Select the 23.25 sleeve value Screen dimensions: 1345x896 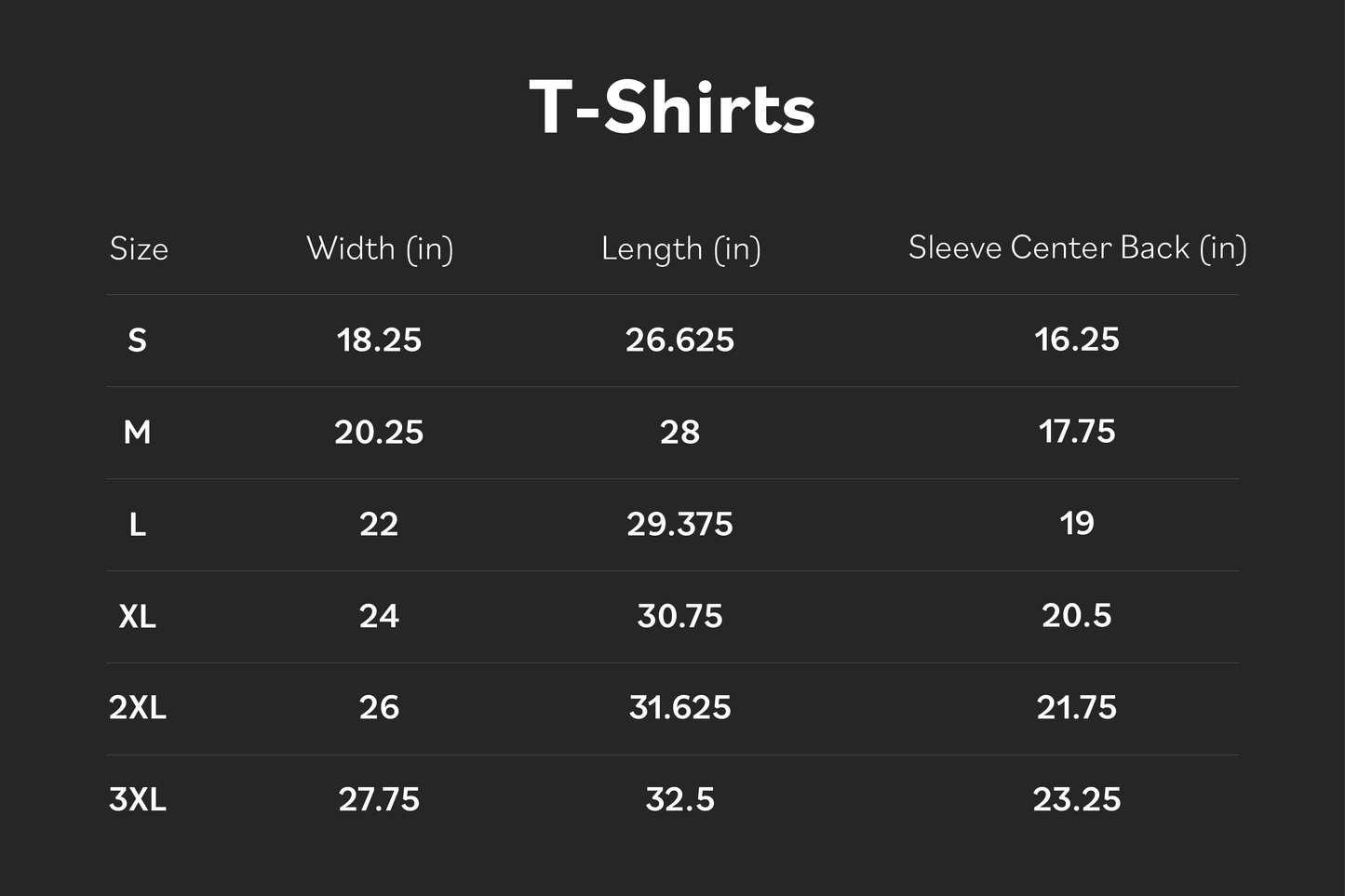point(1077,799)
